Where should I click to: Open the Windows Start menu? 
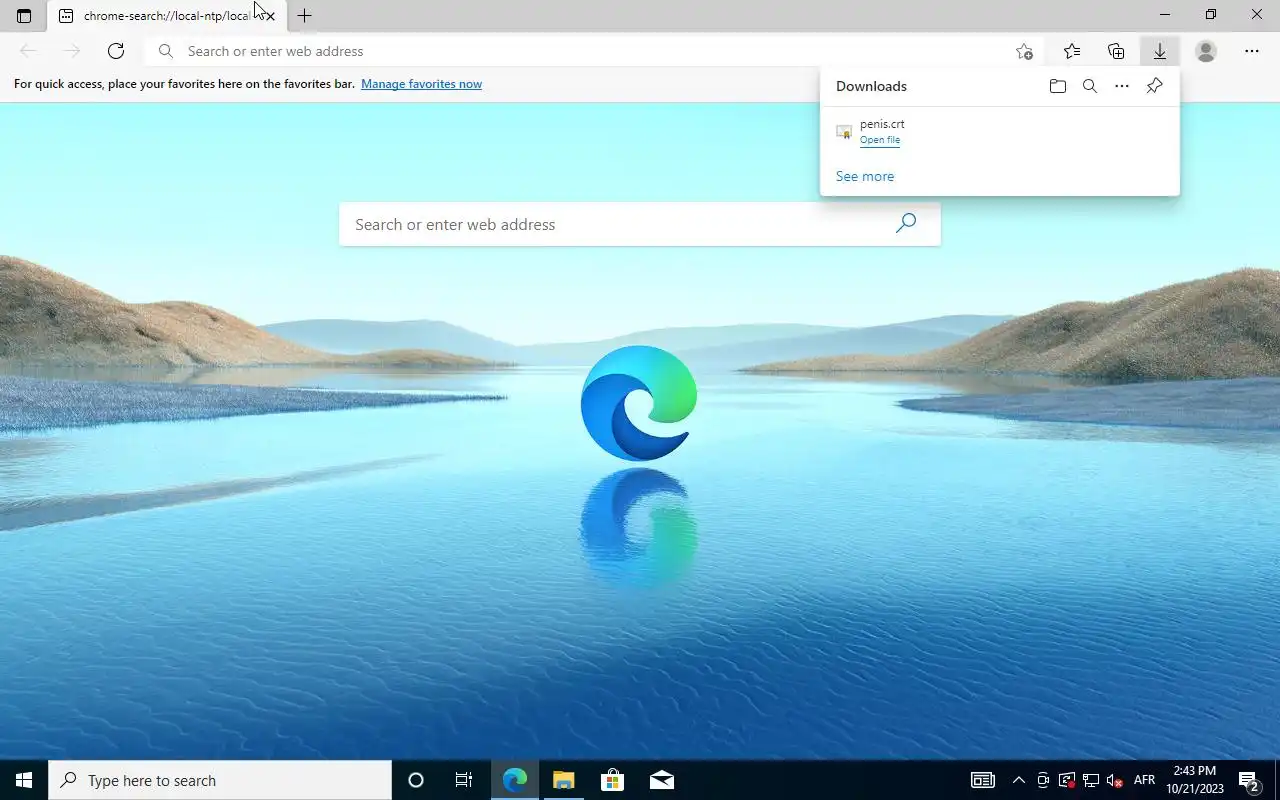[24, 780]
